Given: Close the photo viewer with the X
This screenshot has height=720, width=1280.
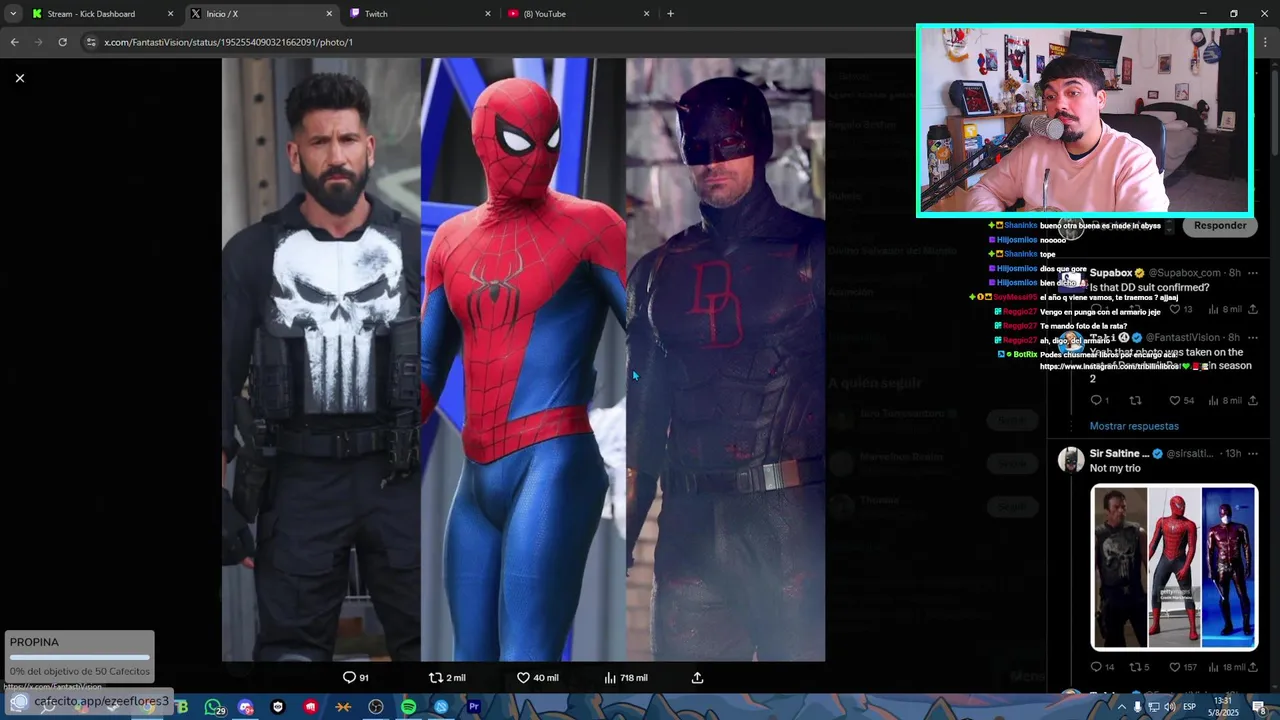Looking at the screenshot, I should [x=19, y=78].
